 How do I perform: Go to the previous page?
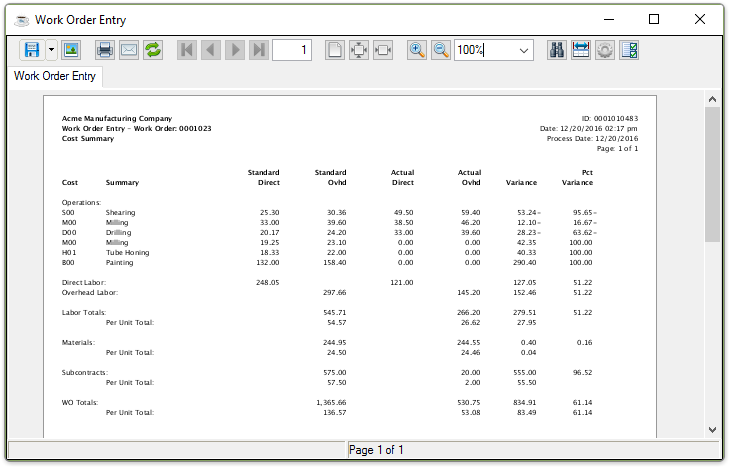[210, 50]
